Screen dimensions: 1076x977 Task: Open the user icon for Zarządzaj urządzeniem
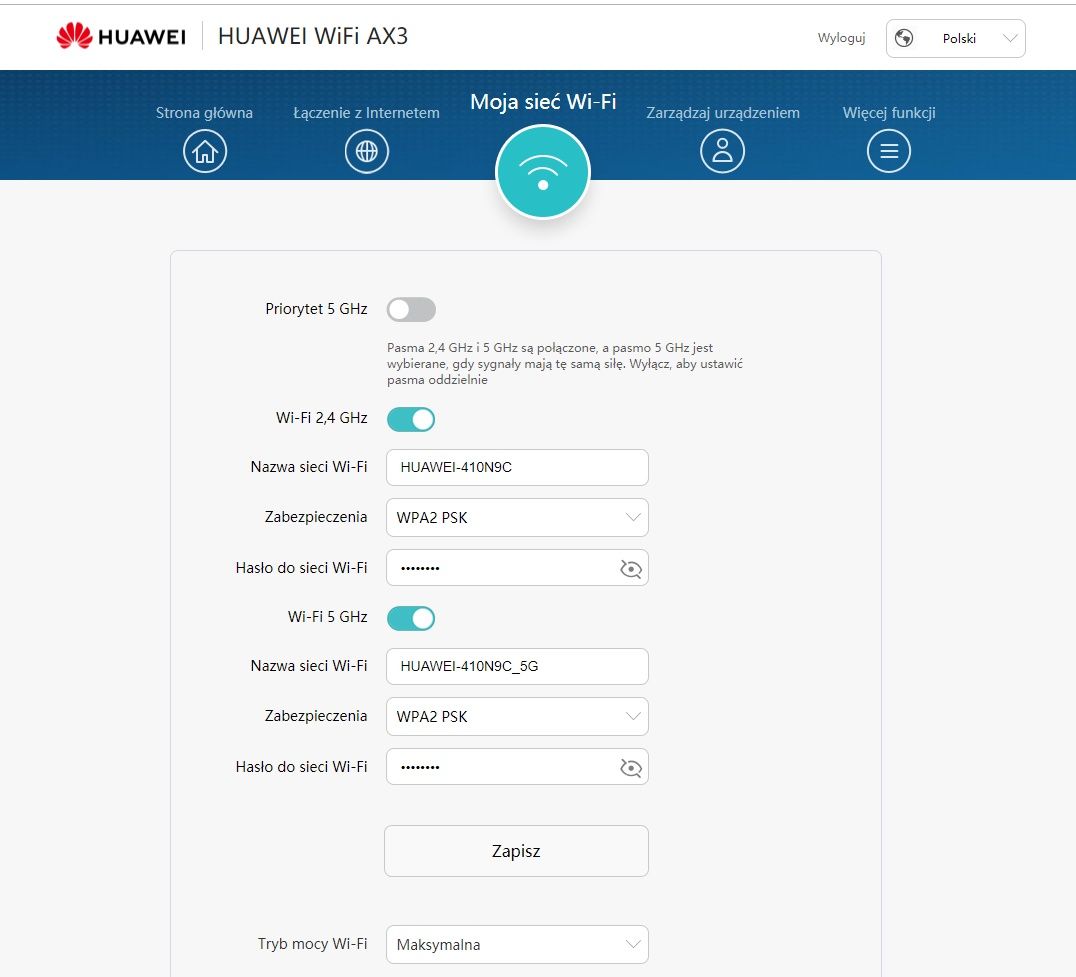(x=722, y=151)
